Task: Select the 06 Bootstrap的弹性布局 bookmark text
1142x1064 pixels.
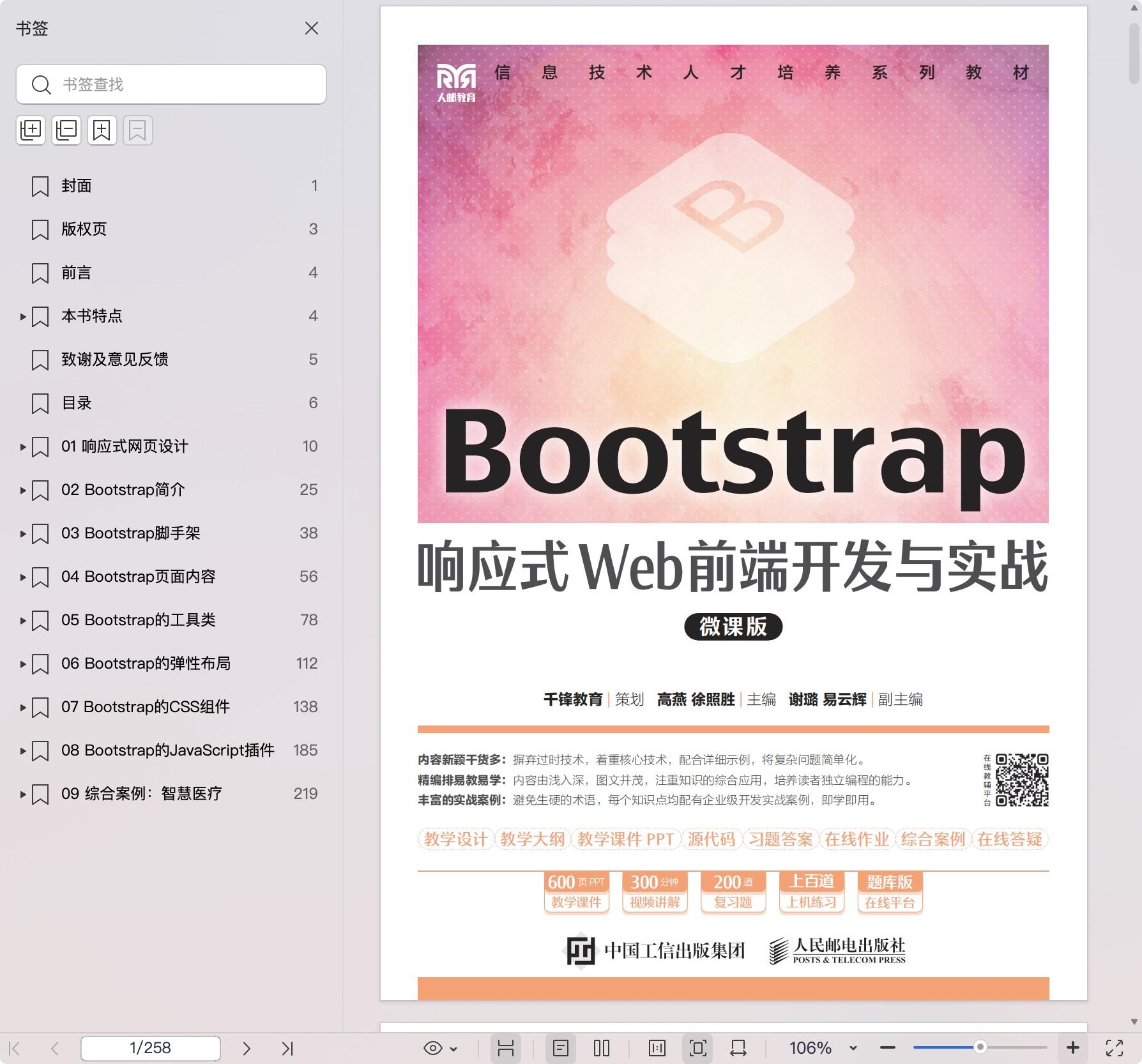Action: (x=146, y=664)
